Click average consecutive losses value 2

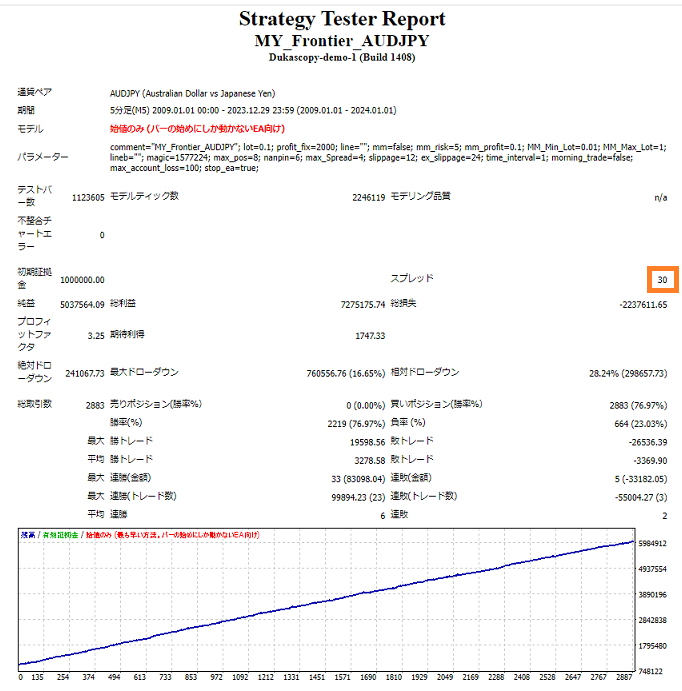(665, 516)
